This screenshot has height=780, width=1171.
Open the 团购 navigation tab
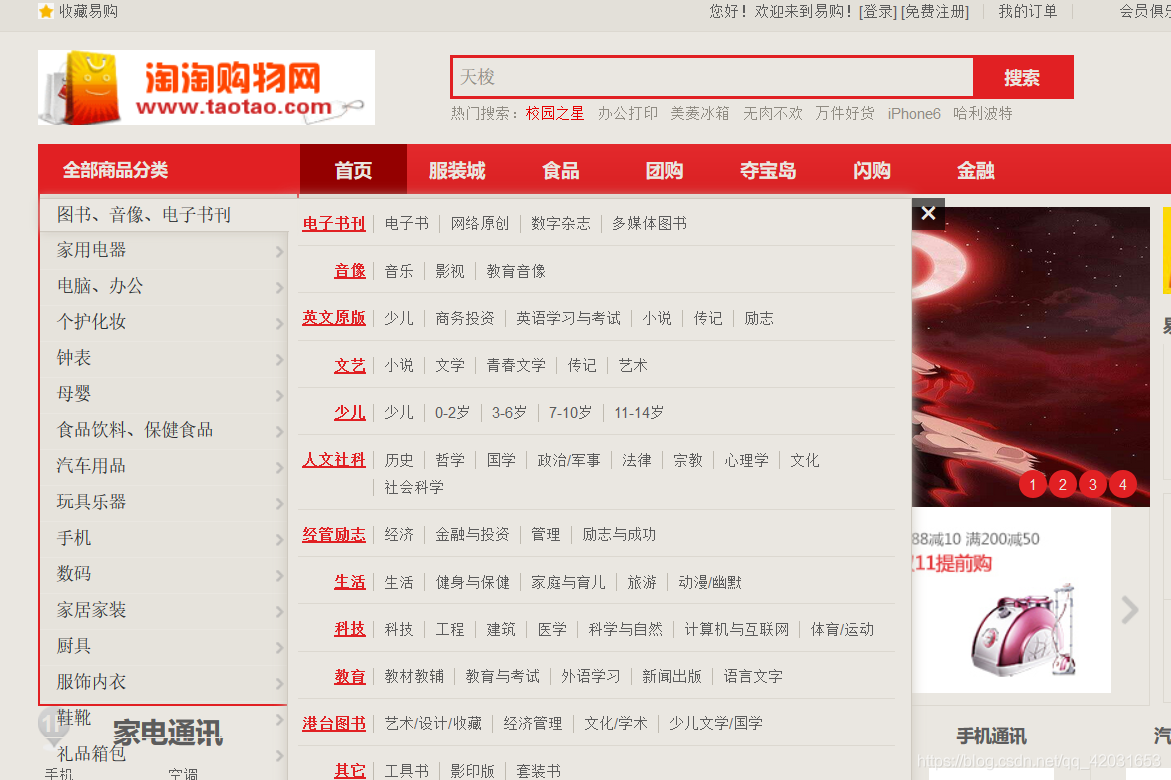coord(665,170)
